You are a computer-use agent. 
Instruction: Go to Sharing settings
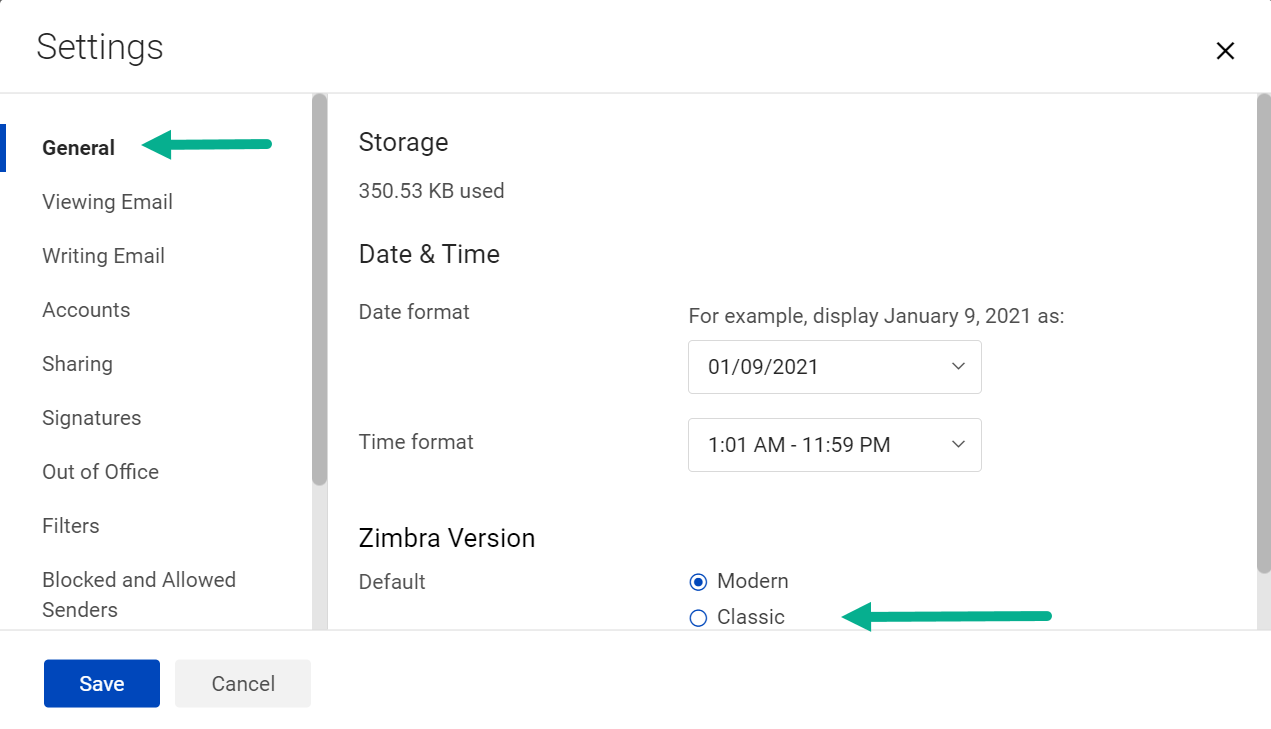(x=77, y=363)
